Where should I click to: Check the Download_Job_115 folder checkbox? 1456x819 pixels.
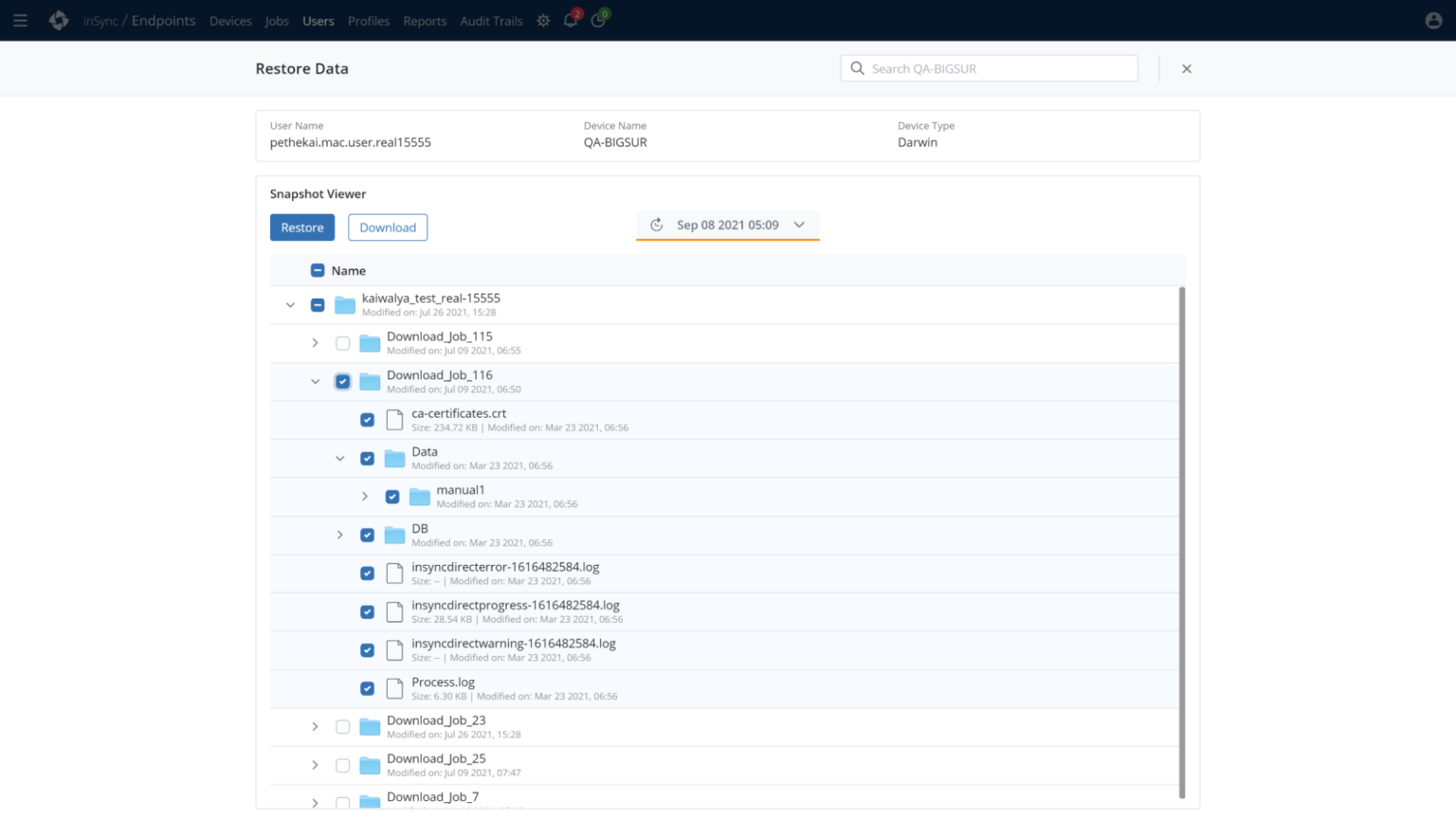(x=342, y=343)
